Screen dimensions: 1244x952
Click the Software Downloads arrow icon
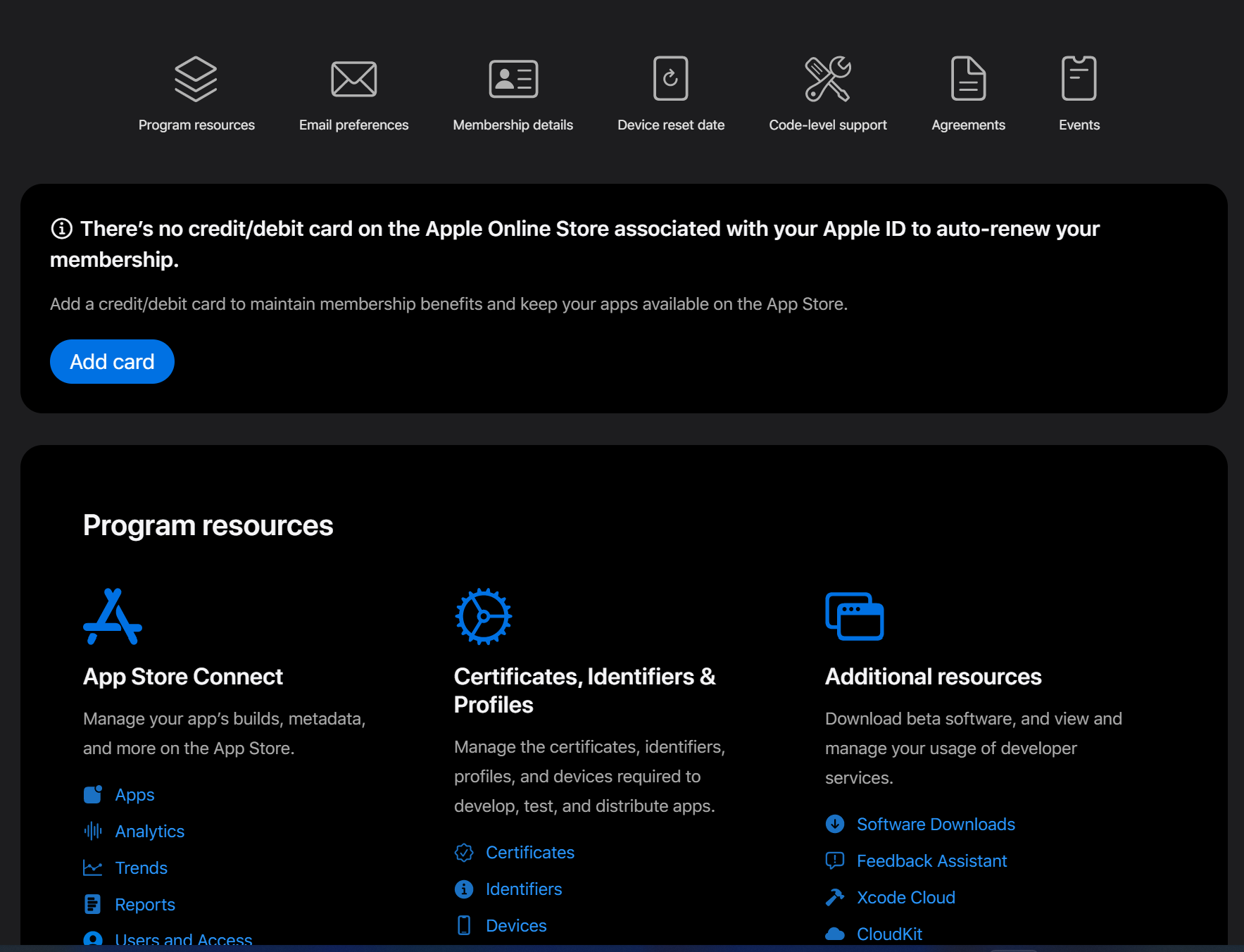835,824
